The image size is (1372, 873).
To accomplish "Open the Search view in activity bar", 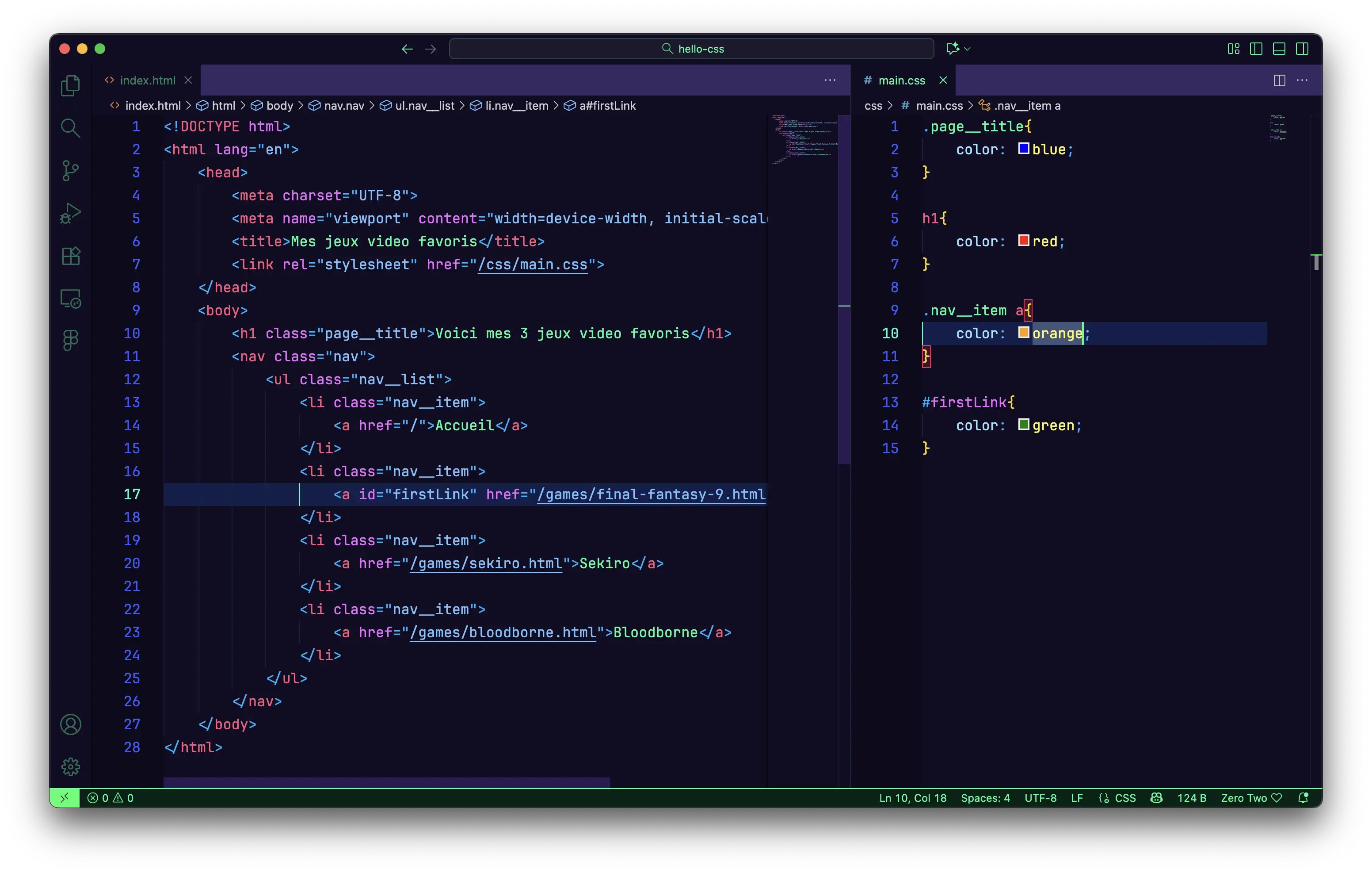I will click(x=70, y=128).
